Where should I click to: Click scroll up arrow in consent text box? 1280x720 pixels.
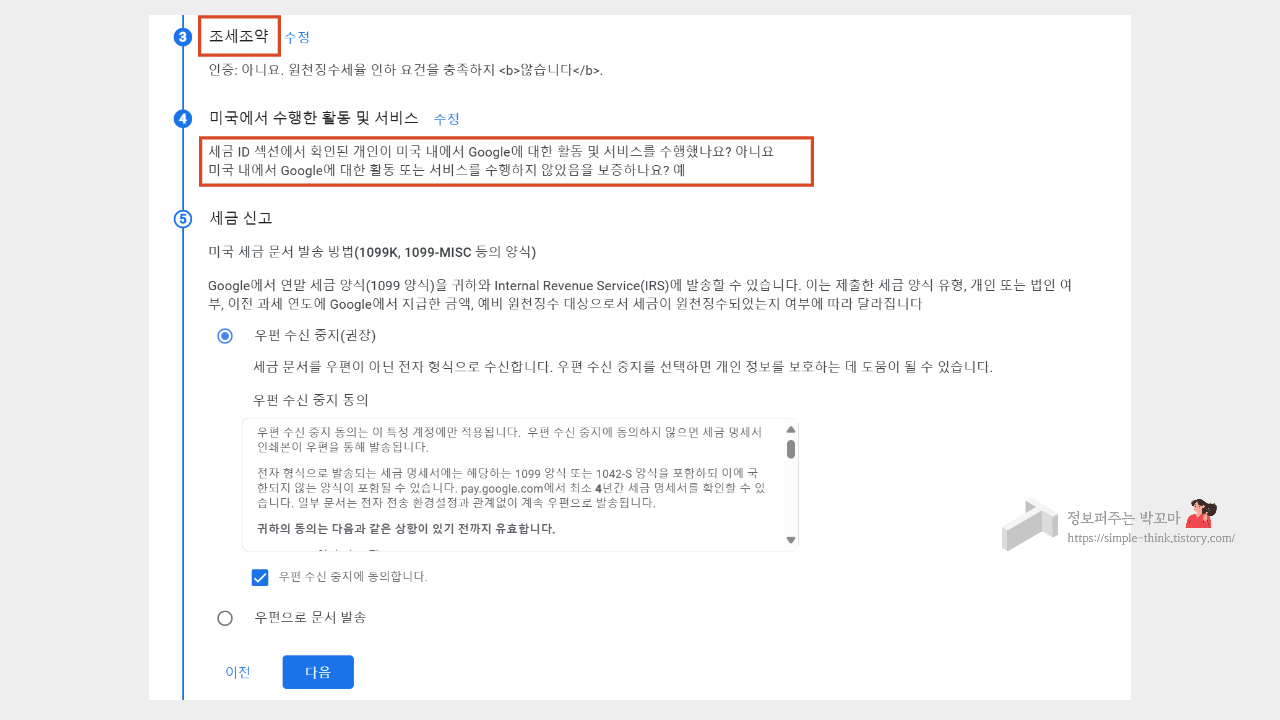(791, 430)
